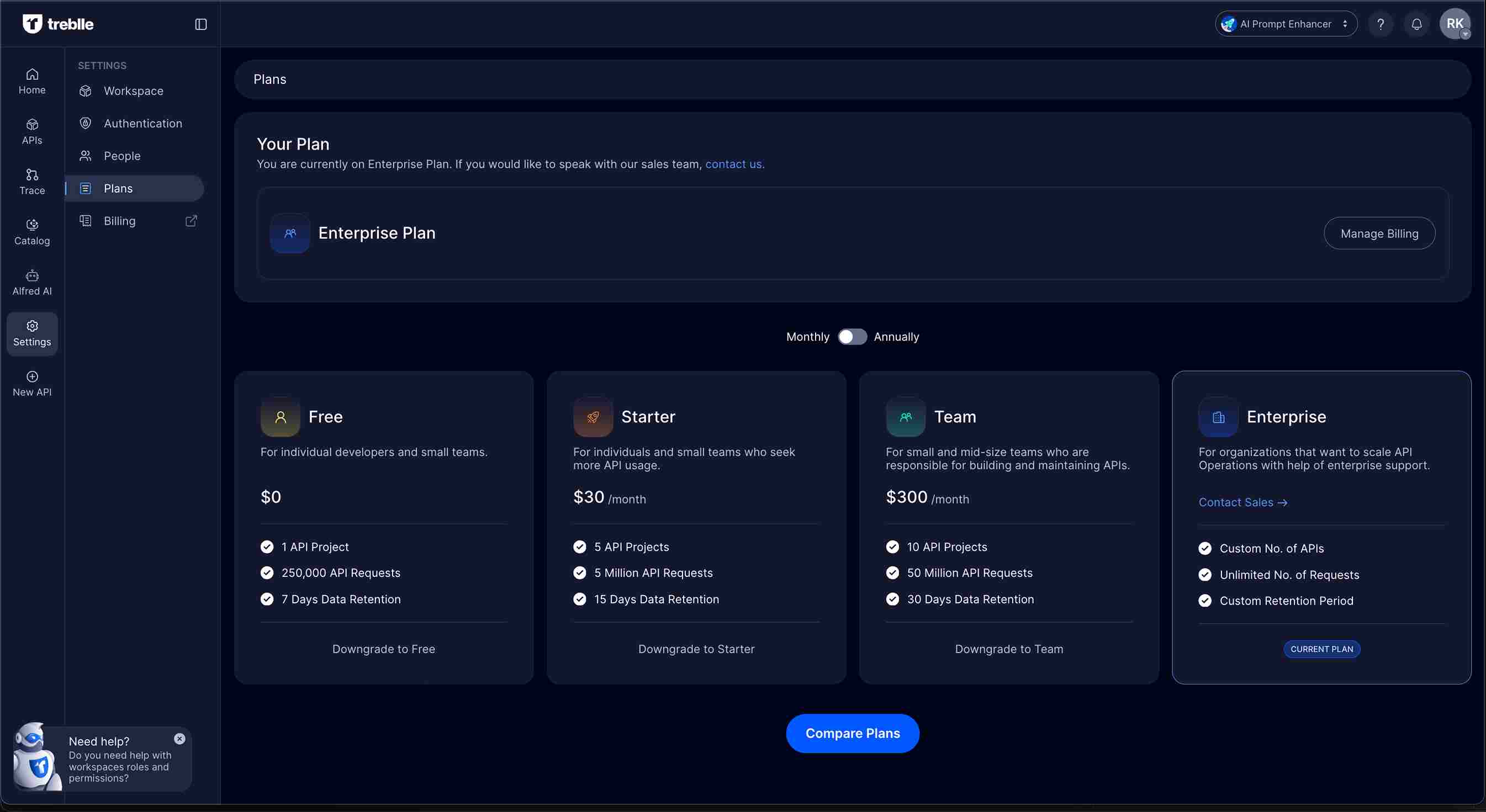Open help via the question mark
The image size is (1486, 812).
click(x=1381, y=24)
